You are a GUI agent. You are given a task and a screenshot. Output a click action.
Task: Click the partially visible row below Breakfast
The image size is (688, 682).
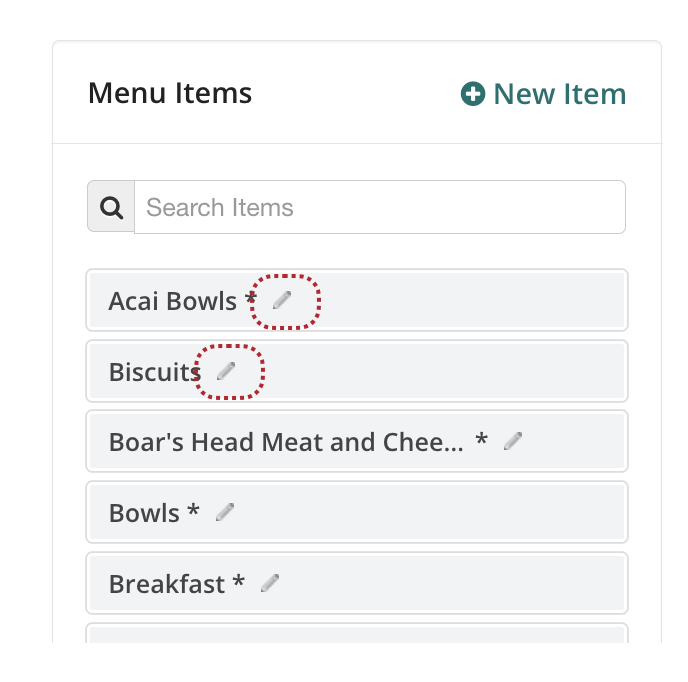tap(357, 634)
